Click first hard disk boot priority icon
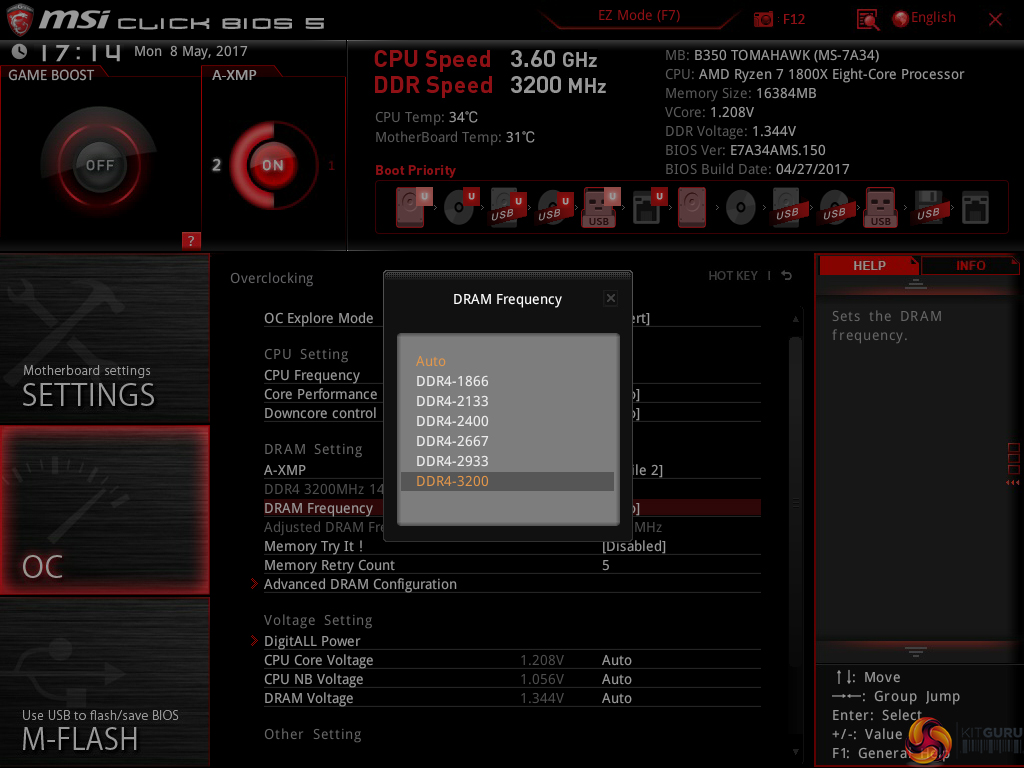Viewport: 1024px width, 768px height. 411,207
